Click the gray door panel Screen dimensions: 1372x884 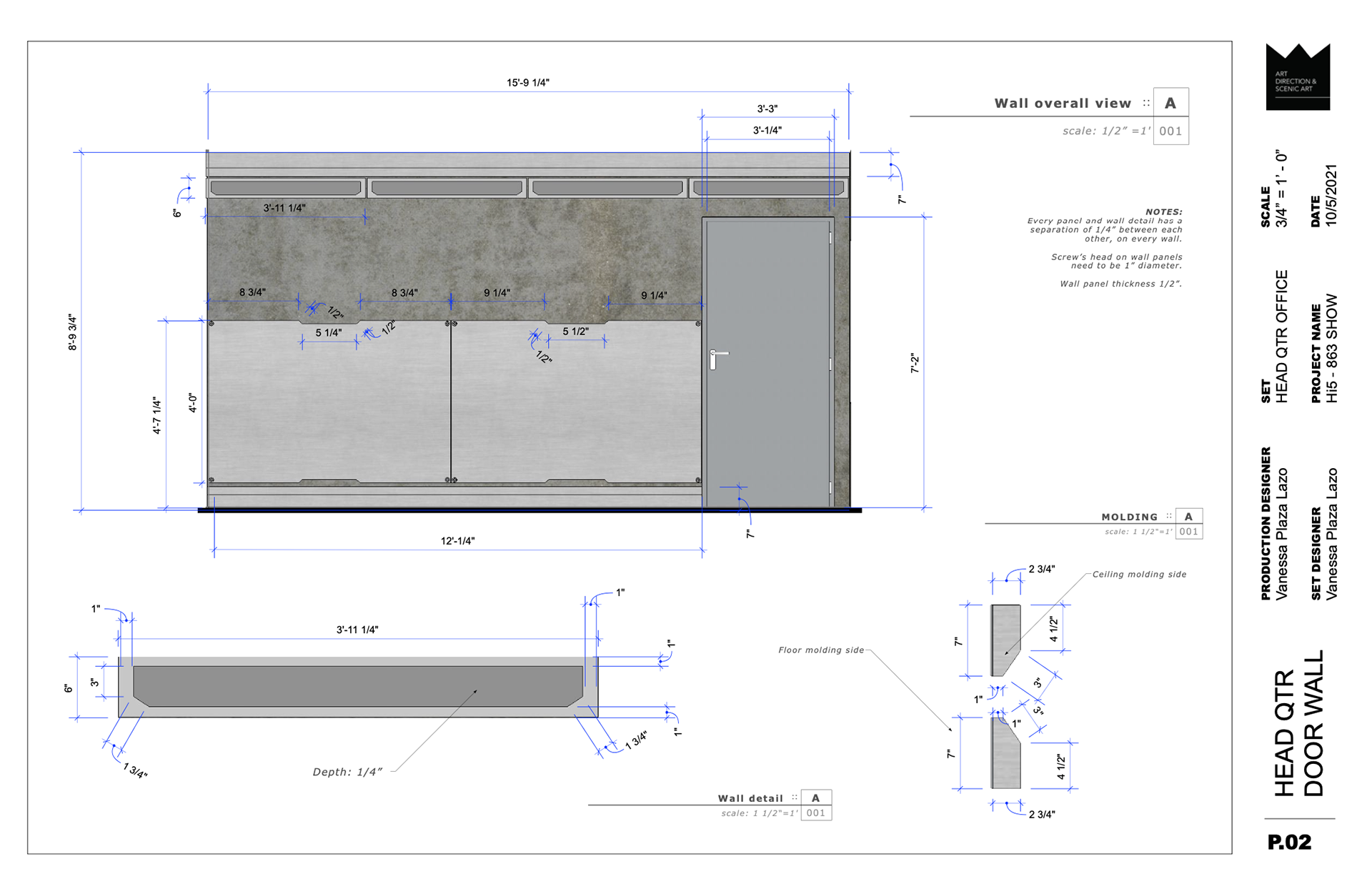pyautogui.click(x=767, y=400)
